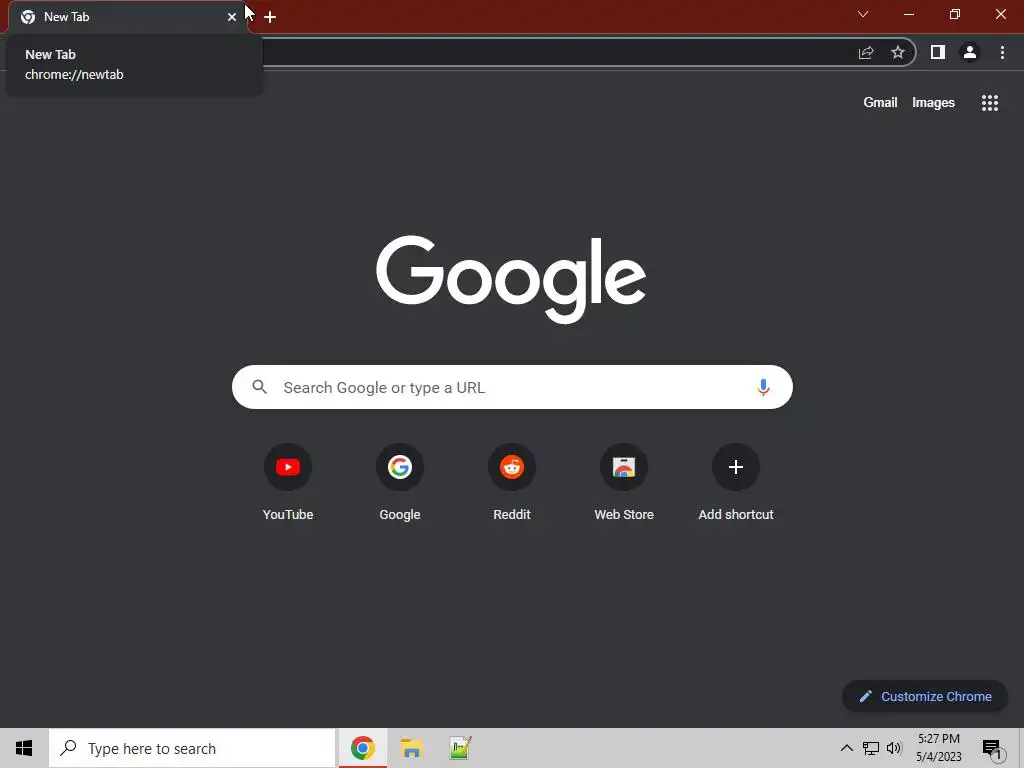Image resolution: width=1024 pixels, height=768 pixels.
Task: Share this page icon in address bar
Action: [866, 52]
